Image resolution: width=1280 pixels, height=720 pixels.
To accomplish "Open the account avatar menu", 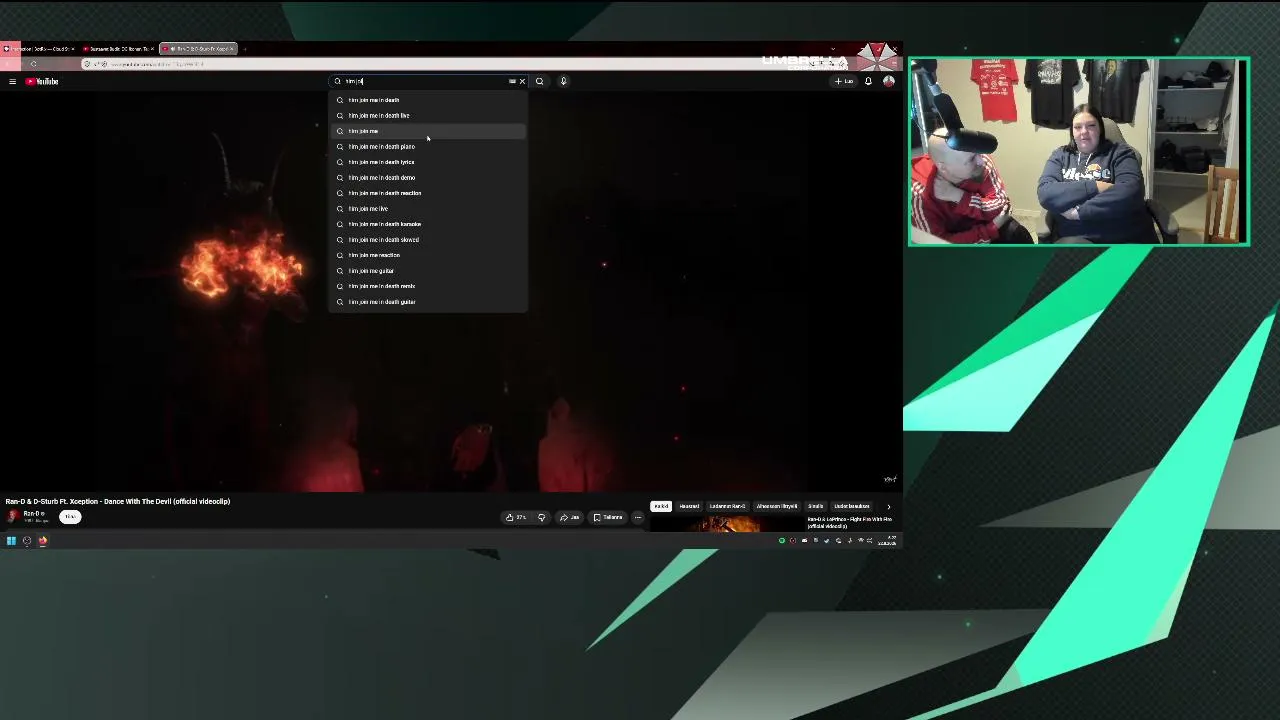I will coord(888,81).
